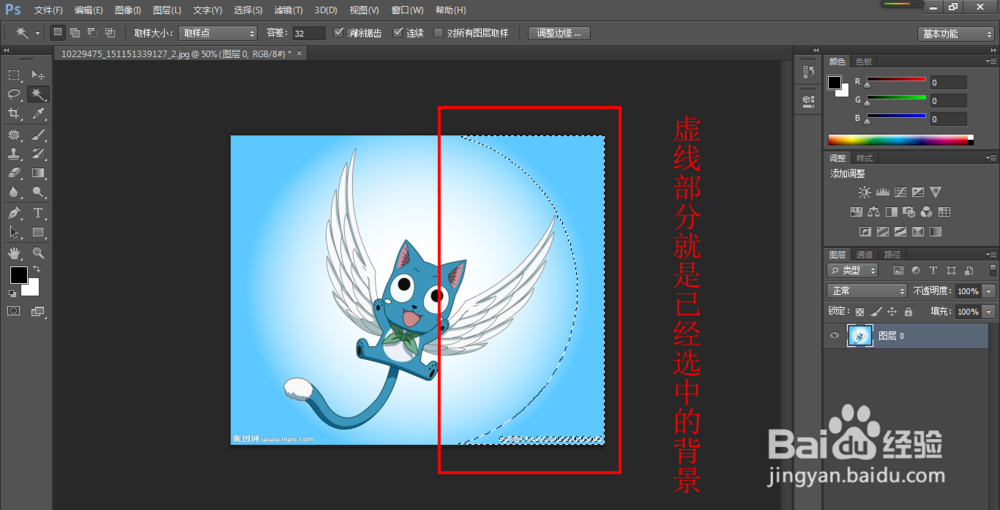1000x510 pixels.
Task: Select the Rectangle shape tool
Action: (38, 232)
